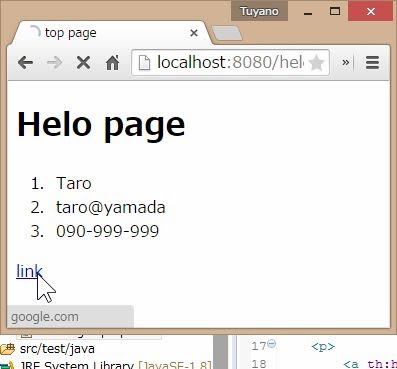Screen dimensions: 397x369
Task: Close the 'top page' tab
Action: tap(194, 33)
